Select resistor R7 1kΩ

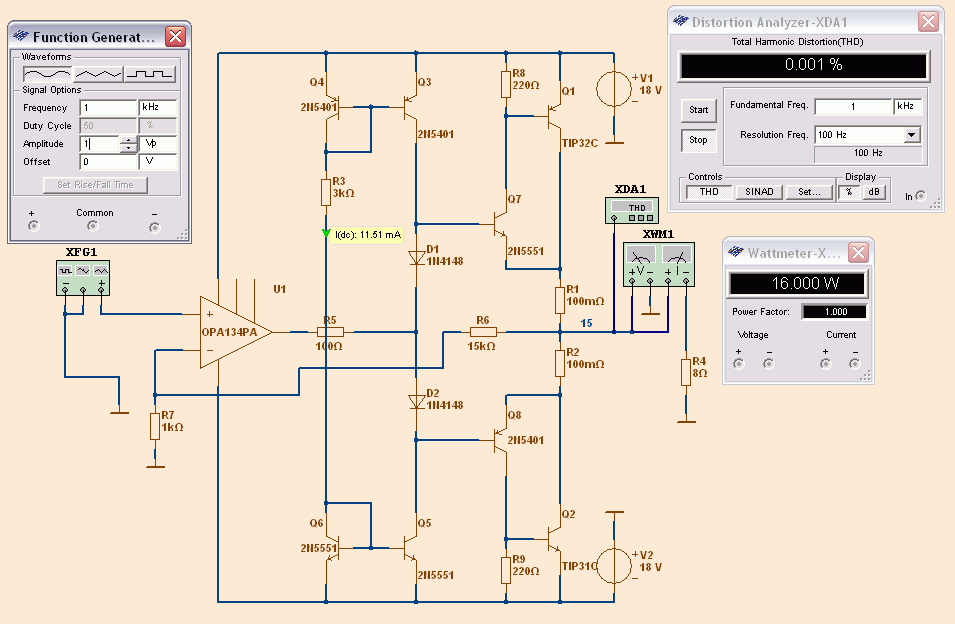click(155, 426)
